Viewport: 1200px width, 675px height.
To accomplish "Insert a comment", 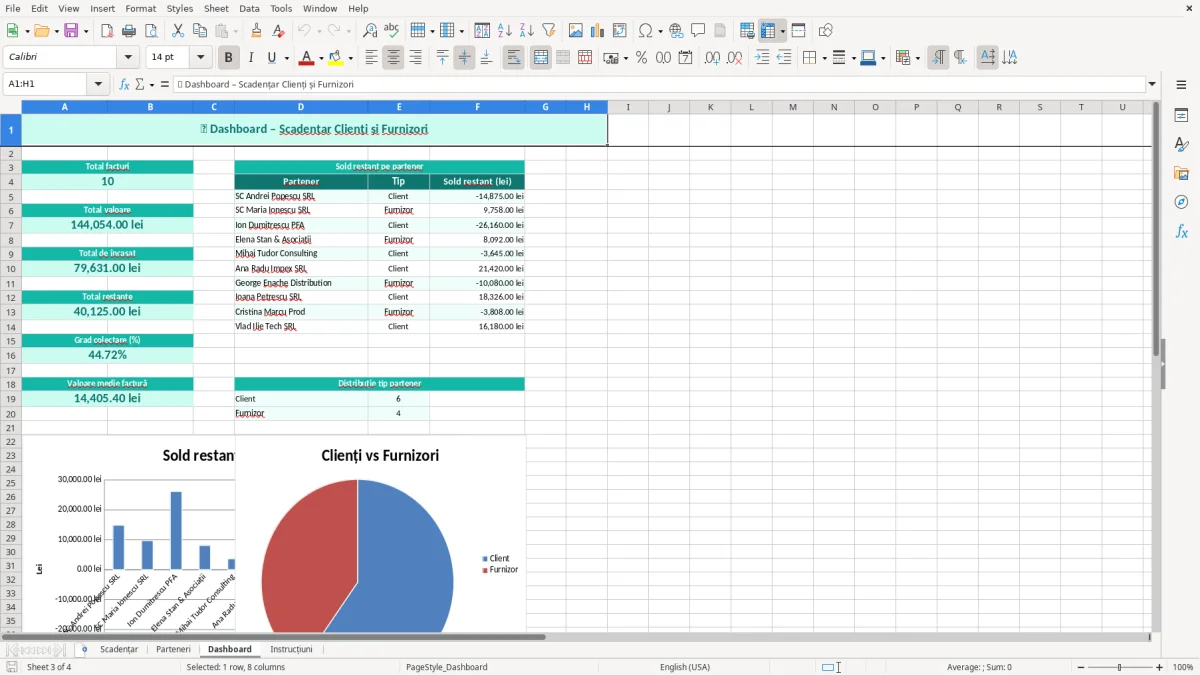I will [x=698, y=31].
